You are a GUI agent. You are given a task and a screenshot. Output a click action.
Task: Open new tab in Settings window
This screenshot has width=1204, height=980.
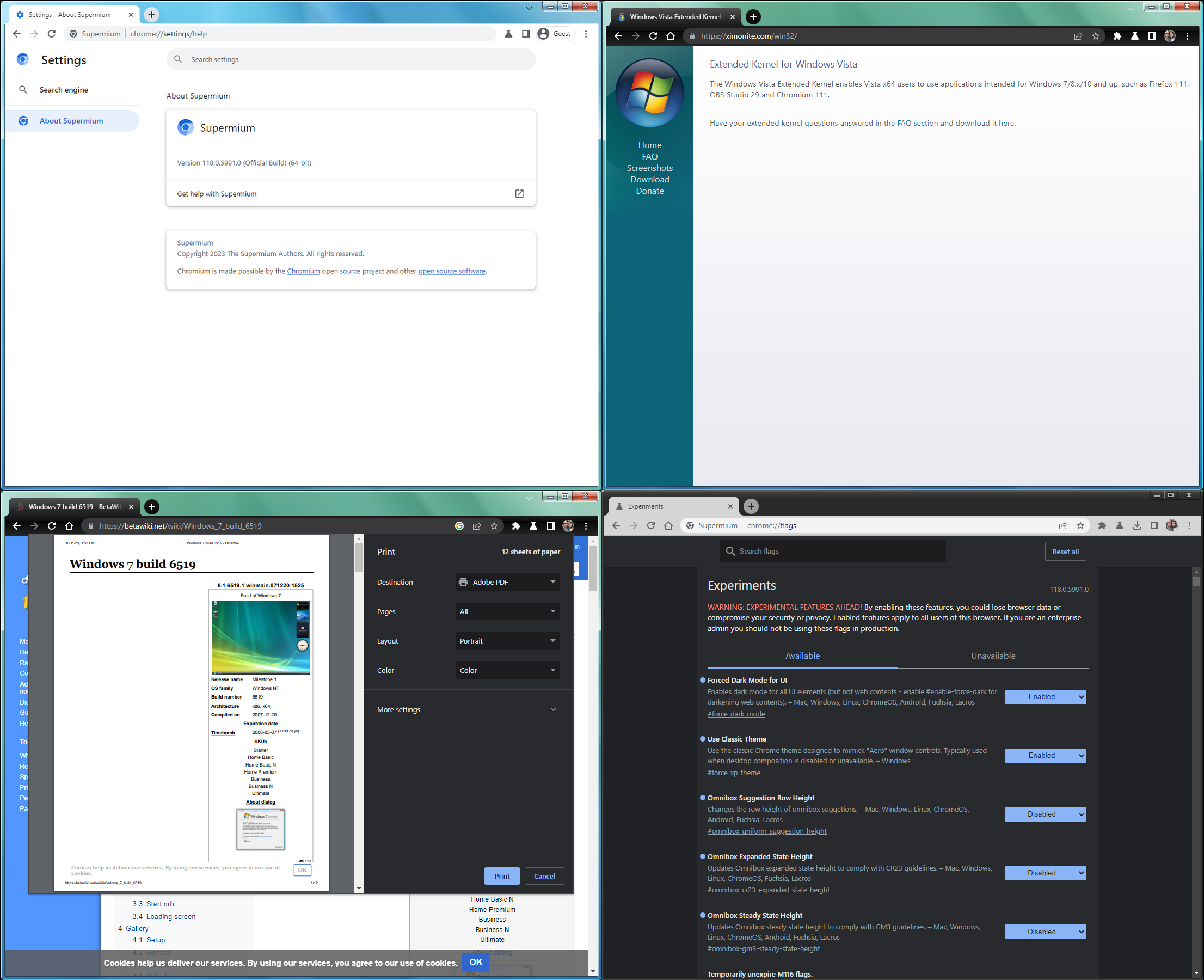tap(151, 15)
